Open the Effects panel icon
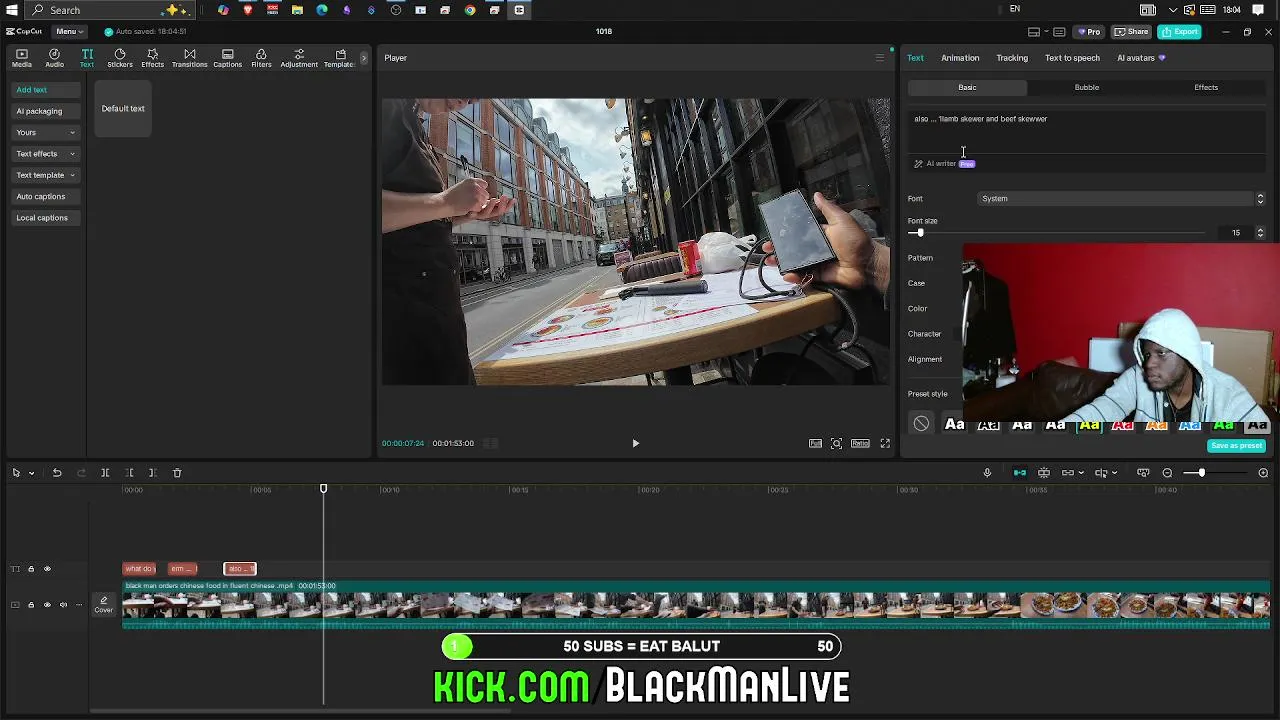Image resolution: width=1280 pixels, height=720 pixels. pyautogui.click(x=152, y=58)
